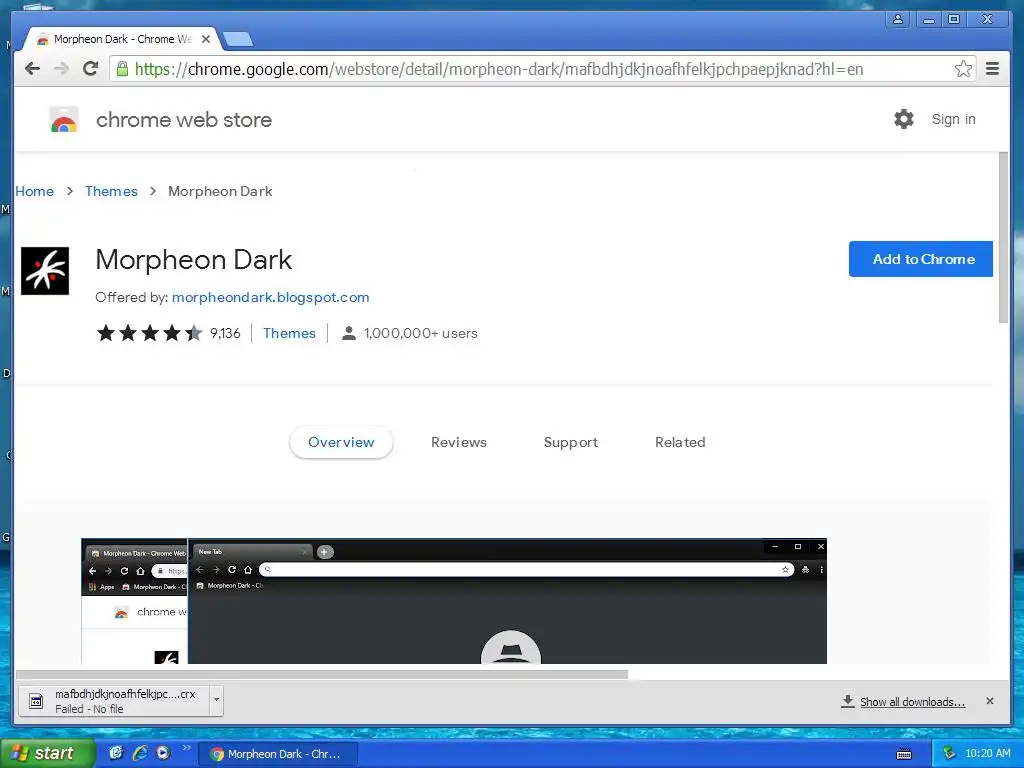This screenshot has height=768, width=1024.
Task: Go back with the browser back arrow
Action: pos(32,69)
